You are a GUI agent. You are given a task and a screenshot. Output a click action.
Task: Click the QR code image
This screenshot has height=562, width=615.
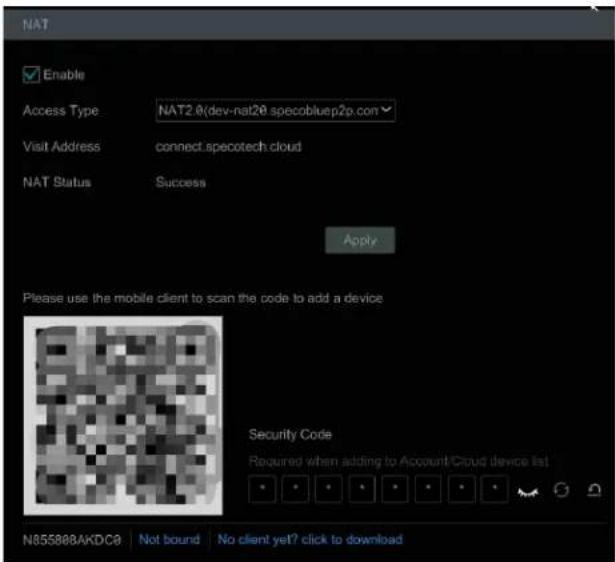[123, 415]
